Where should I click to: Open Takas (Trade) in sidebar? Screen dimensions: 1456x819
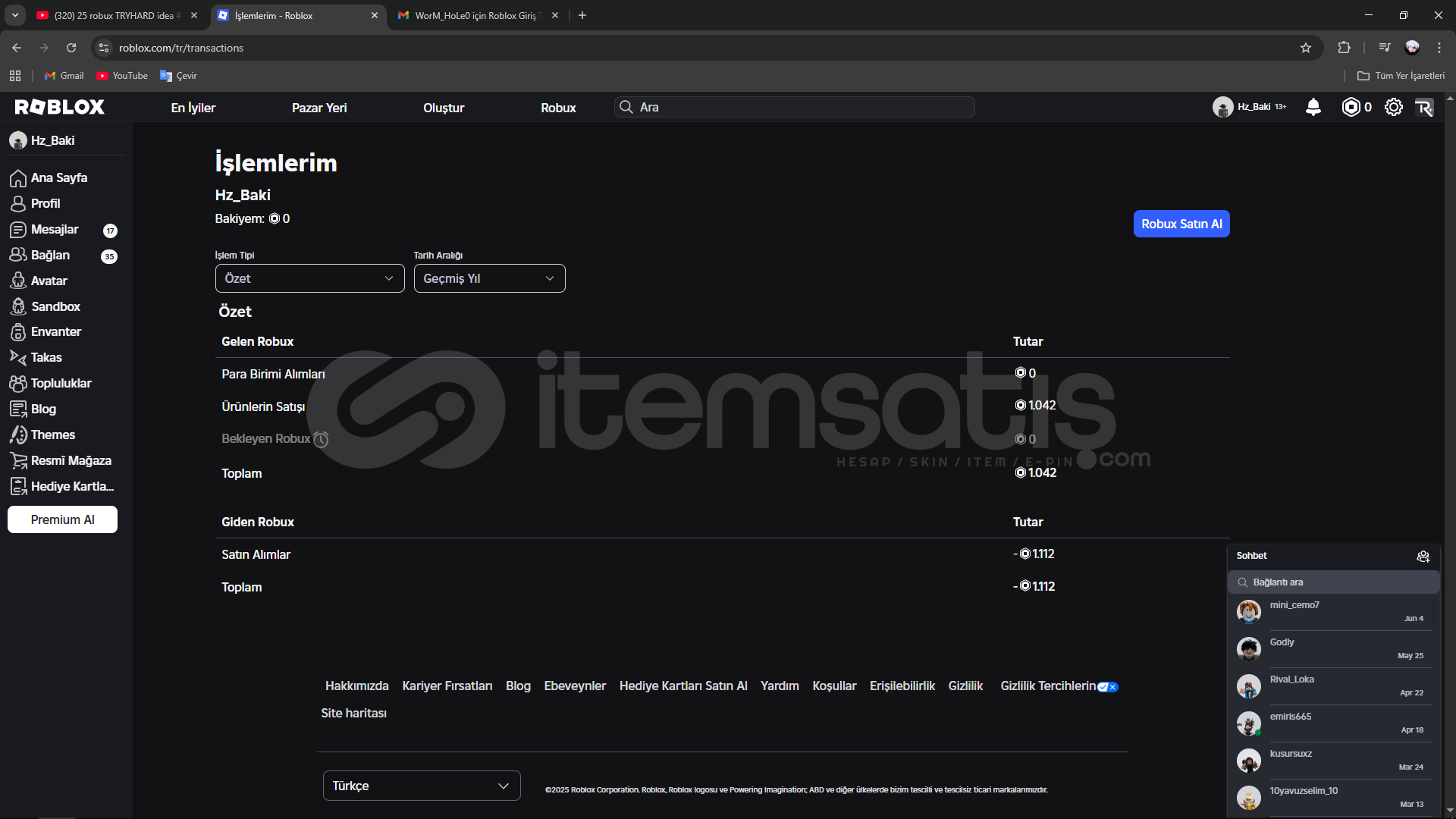click(45, 357)
